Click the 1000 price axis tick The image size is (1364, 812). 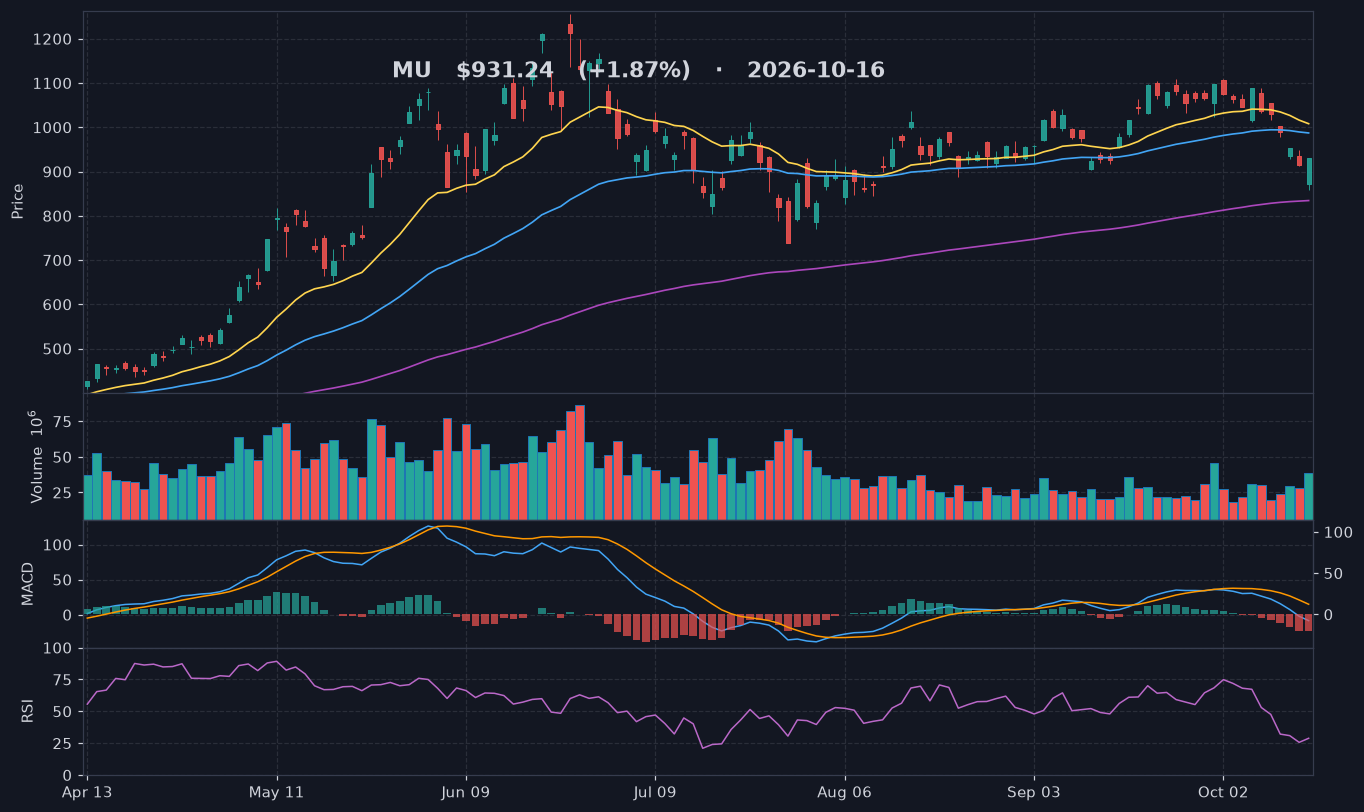[x=55, y=128]
